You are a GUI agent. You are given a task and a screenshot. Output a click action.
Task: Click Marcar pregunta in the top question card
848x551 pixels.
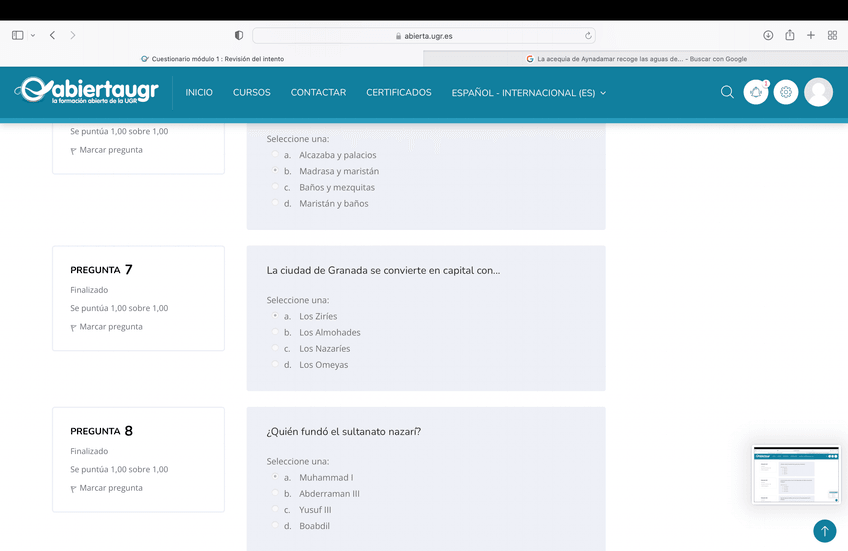point(107,150)
